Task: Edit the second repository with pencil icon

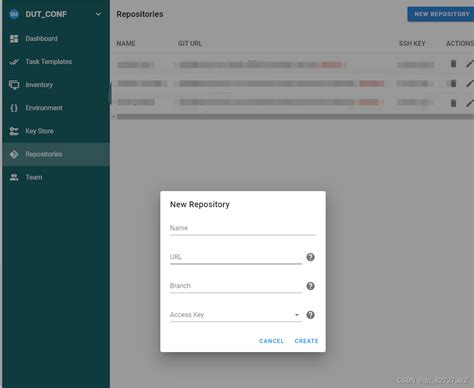Action: tap(470, 83)
